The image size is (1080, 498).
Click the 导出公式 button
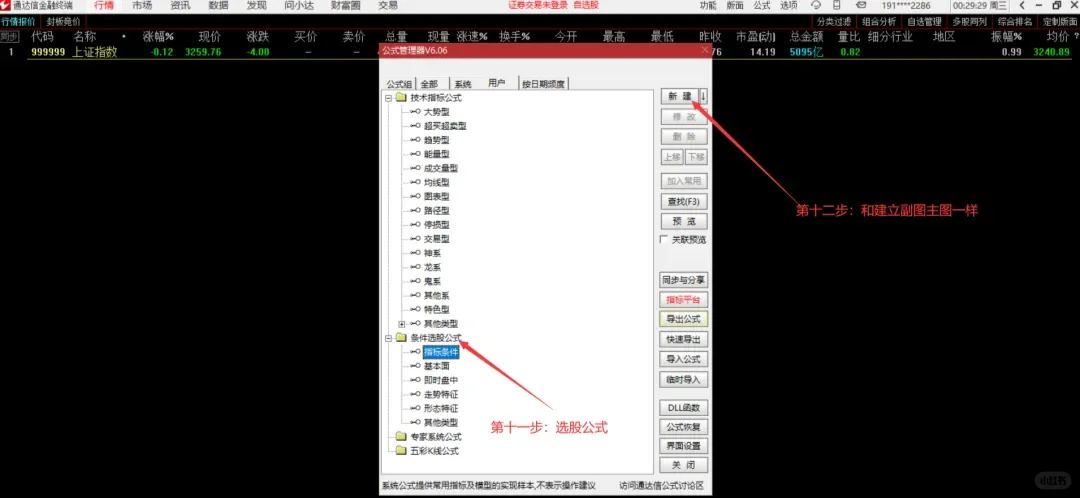click(684, 320)
